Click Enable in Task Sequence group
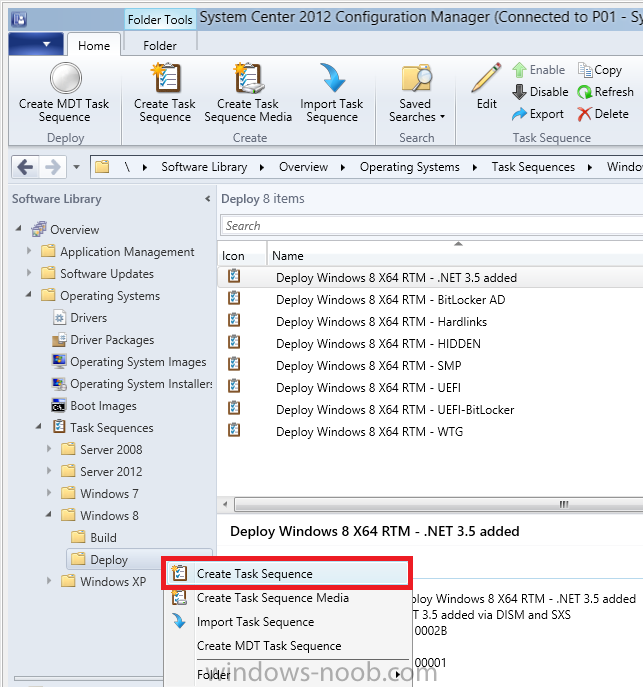The height and width of the screenshot is (687, 643). tap(539, 70)
